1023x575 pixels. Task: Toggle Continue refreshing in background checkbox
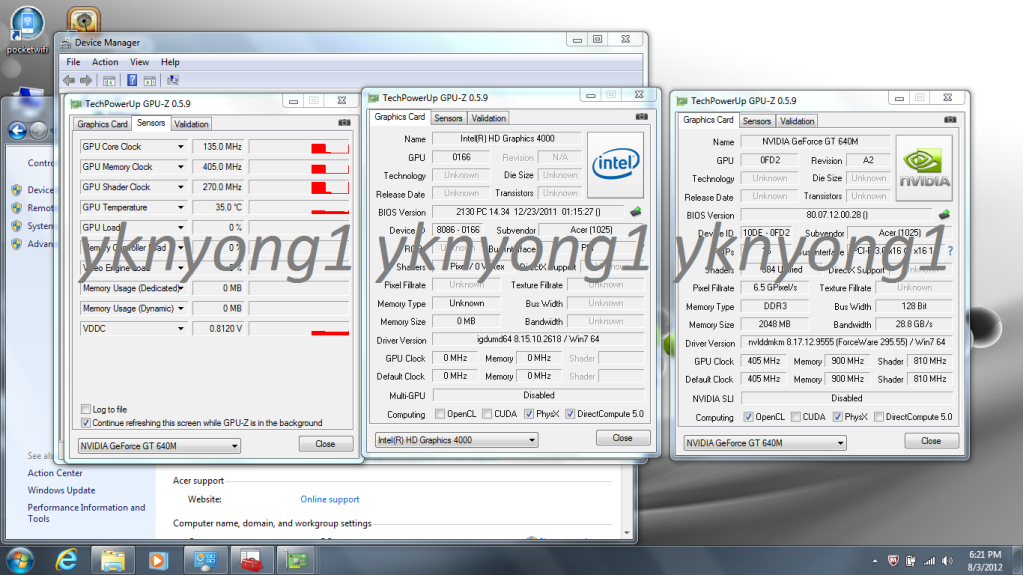point(85,423)
